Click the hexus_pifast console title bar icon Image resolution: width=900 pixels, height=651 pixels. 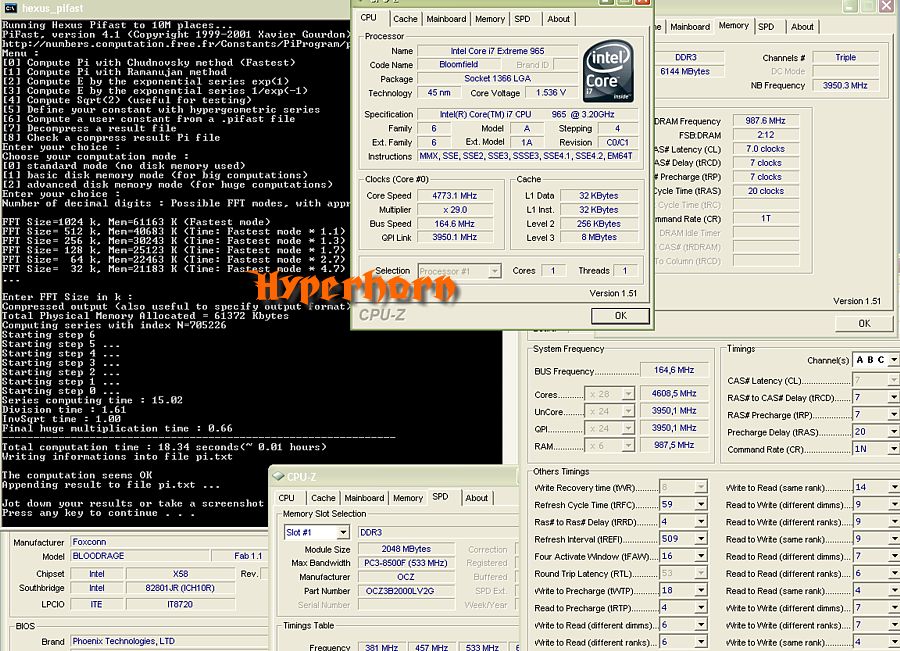10,8
